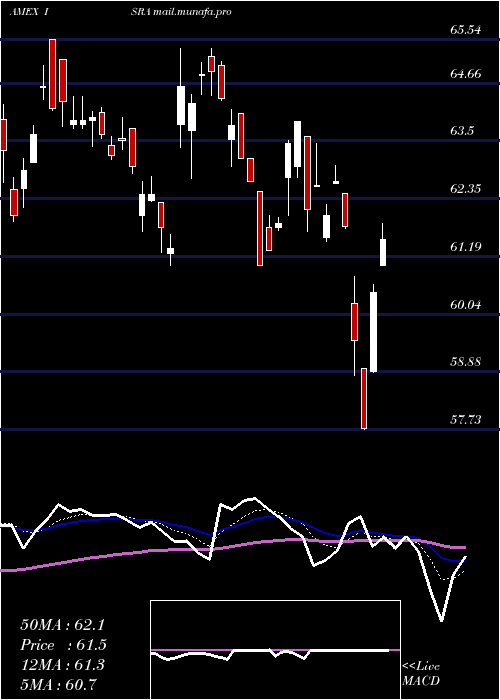Click the 65.54 price level label

click(466, 30)
